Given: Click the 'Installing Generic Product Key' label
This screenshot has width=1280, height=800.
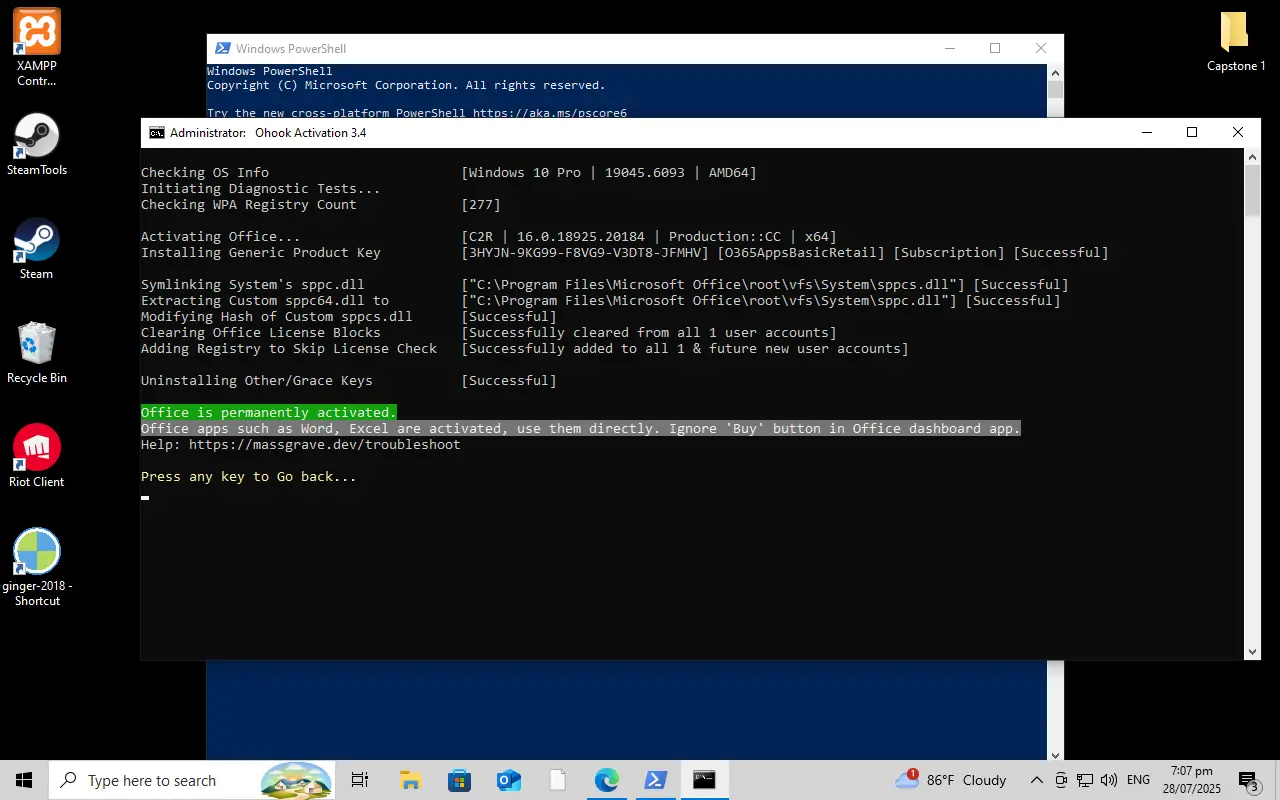Looking at the screenshot, I should [x=261, y=252].
